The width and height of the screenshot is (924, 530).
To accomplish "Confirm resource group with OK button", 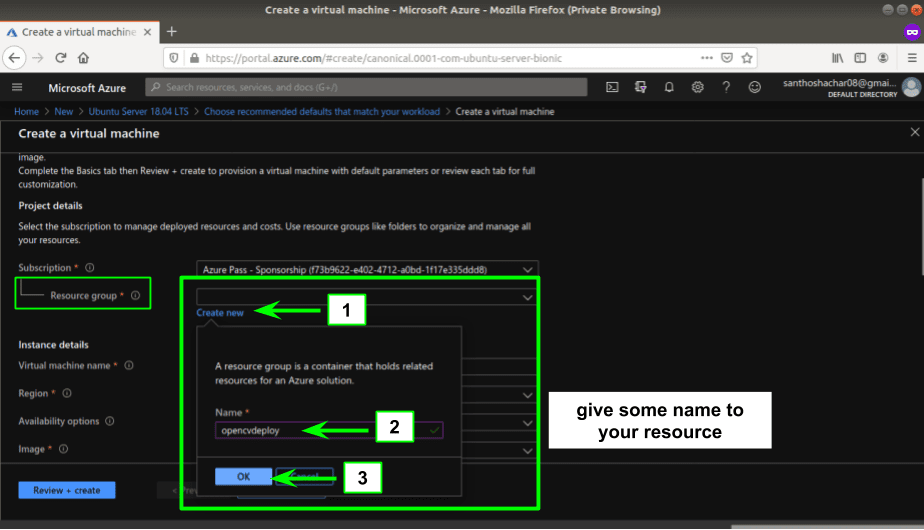I will point(243,476).
